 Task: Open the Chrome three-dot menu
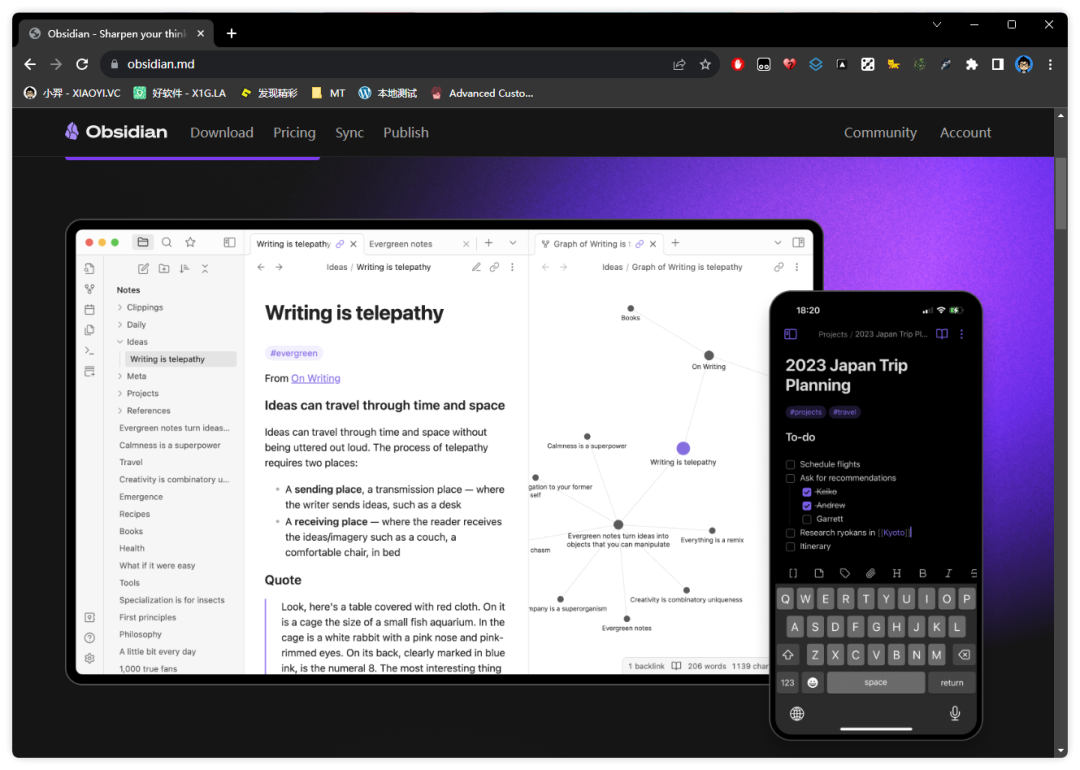pyautogui.click(x=1050, y=64)
